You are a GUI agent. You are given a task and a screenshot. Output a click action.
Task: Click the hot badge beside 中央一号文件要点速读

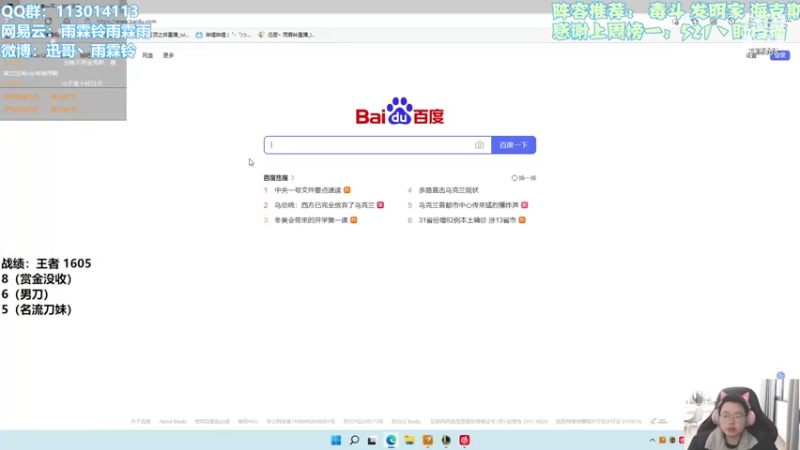(347, 190)
